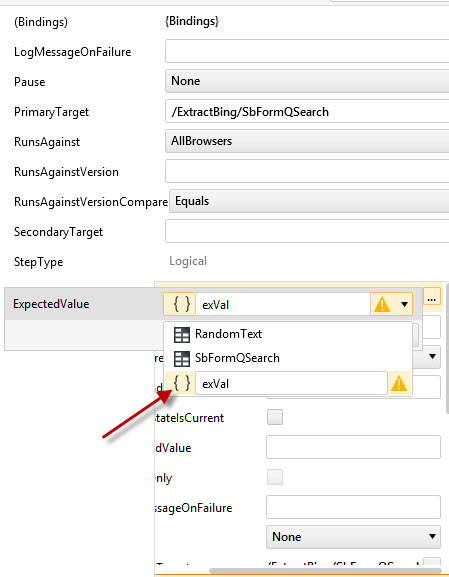449x577 pixels.
Task: Open the RunsAgainstVersionCompare Equals dropdown
Action: [309, 201]
